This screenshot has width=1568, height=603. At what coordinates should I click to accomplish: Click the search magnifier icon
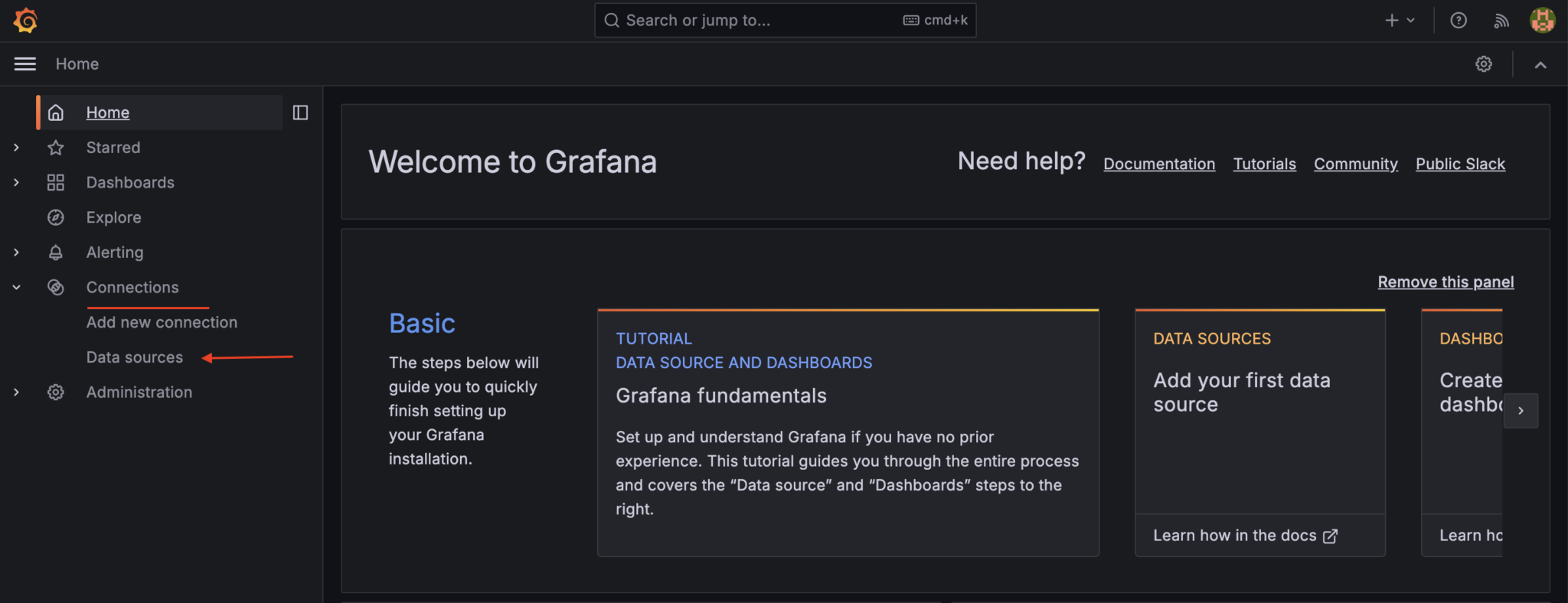pyautogui.click(x=612, y=21)
